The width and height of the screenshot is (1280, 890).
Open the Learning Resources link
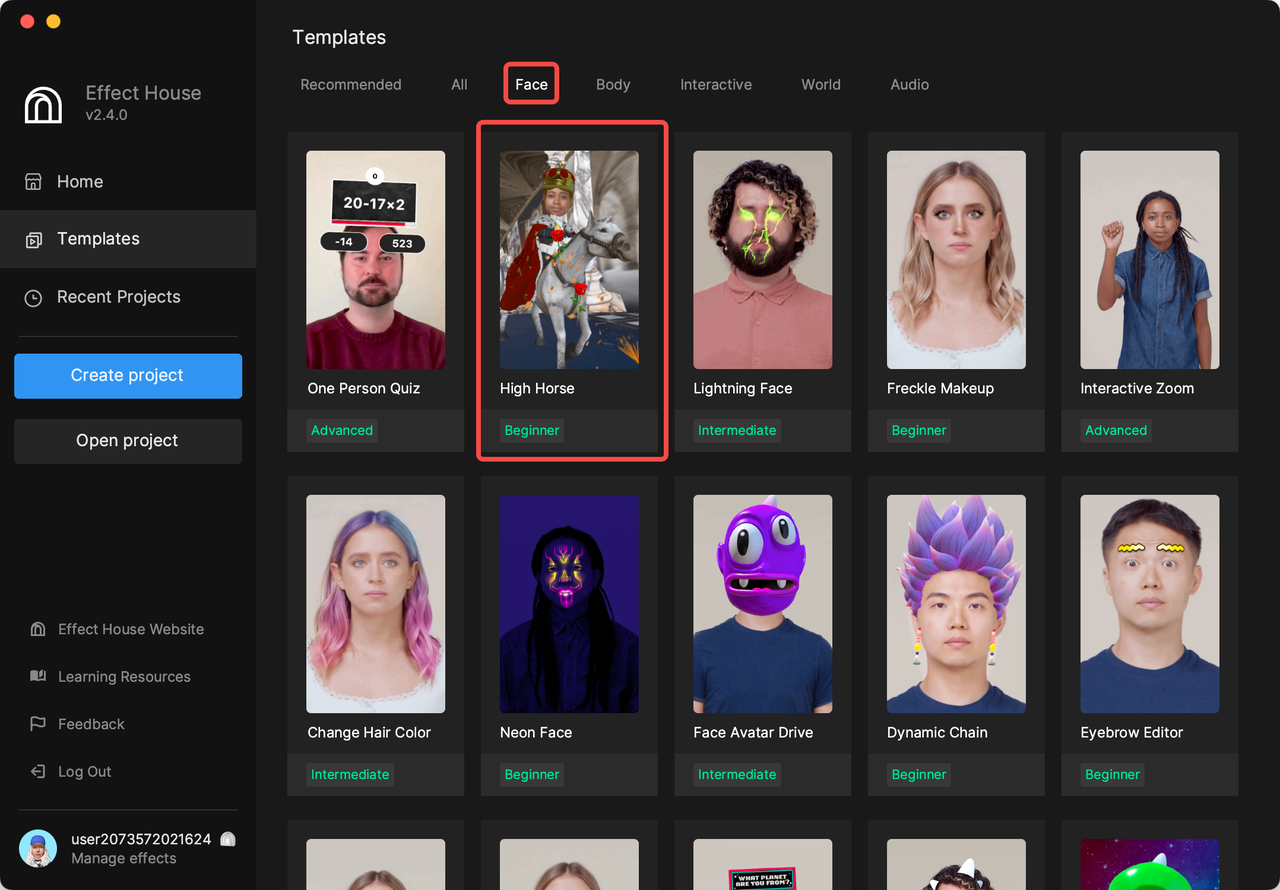pyautogui.click(x=124, y=677)
